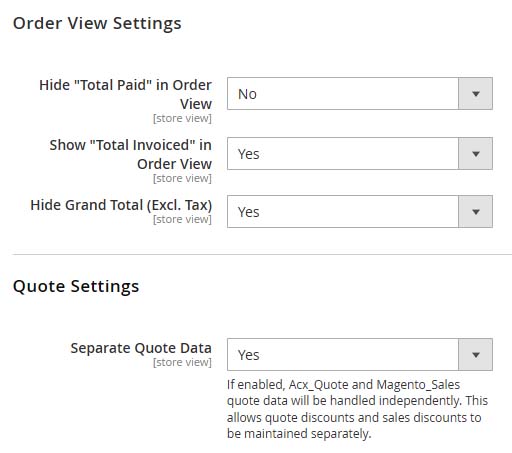
Task: Open the Separate Quote Data select field
Action: [360, 355]
